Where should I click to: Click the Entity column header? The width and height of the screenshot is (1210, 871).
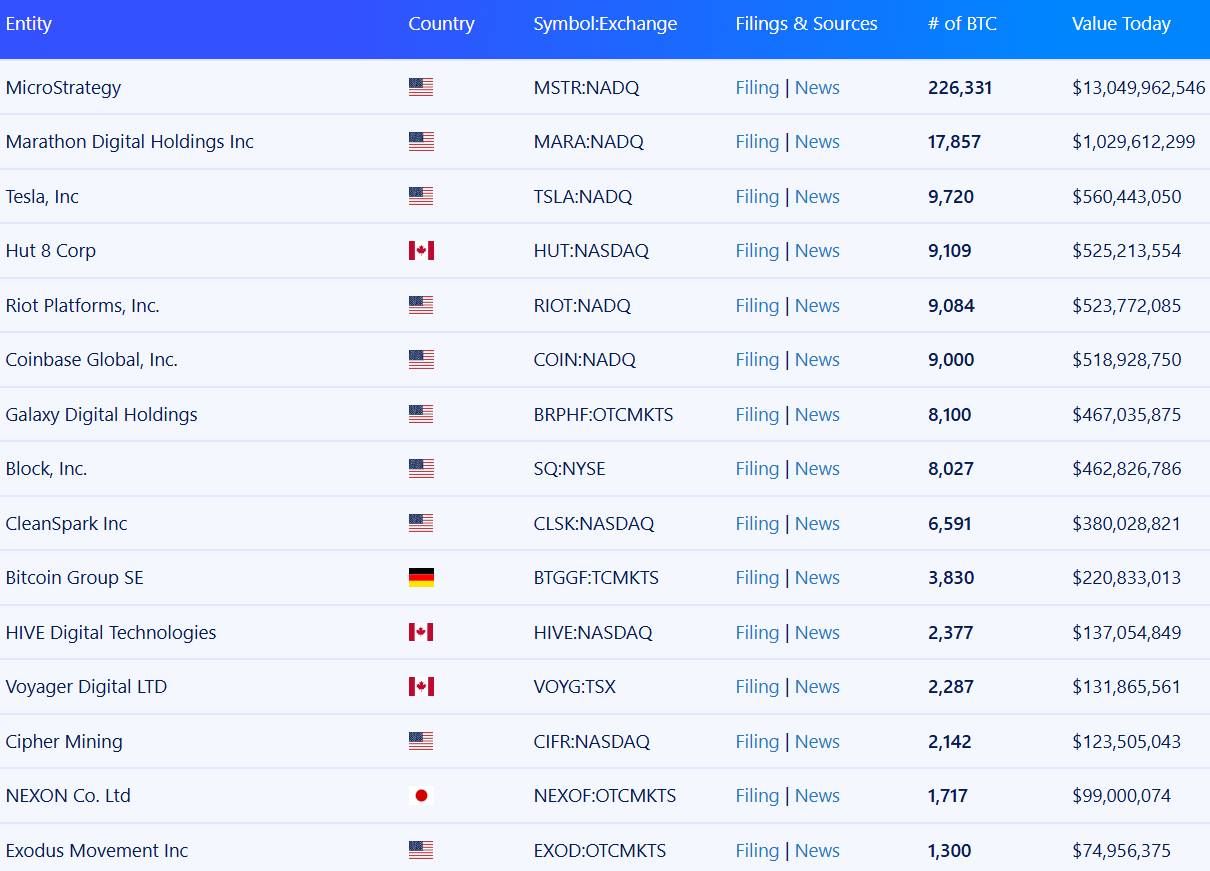[28, 24]
